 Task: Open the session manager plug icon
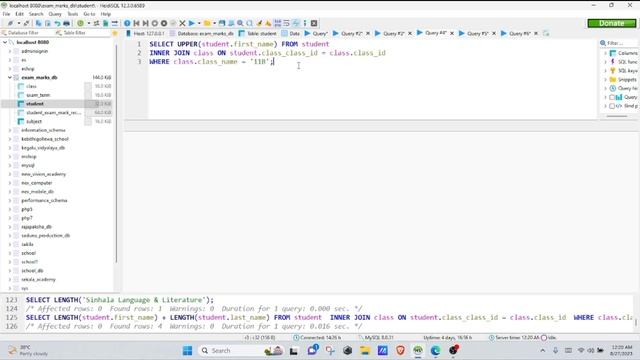point(11,23)
